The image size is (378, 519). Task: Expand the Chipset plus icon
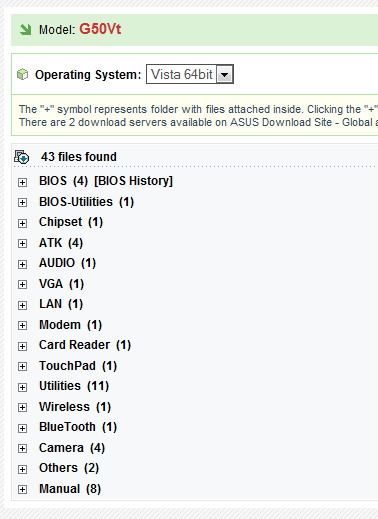pos(22,223)
